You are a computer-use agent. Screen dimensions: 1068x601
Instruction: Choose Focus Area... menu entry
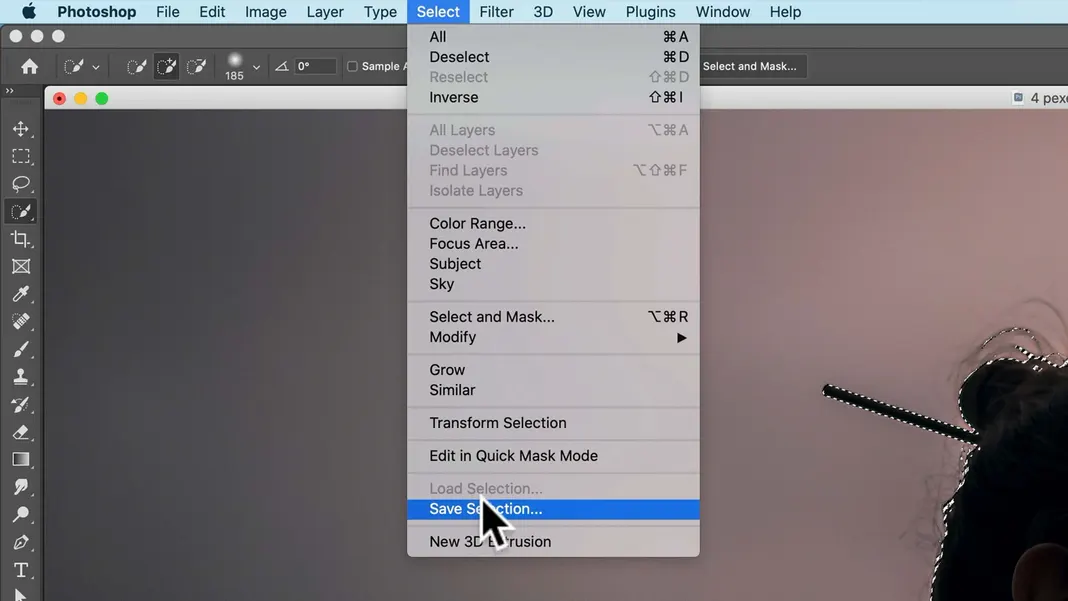pyautogui.click(x=553, y=244)
